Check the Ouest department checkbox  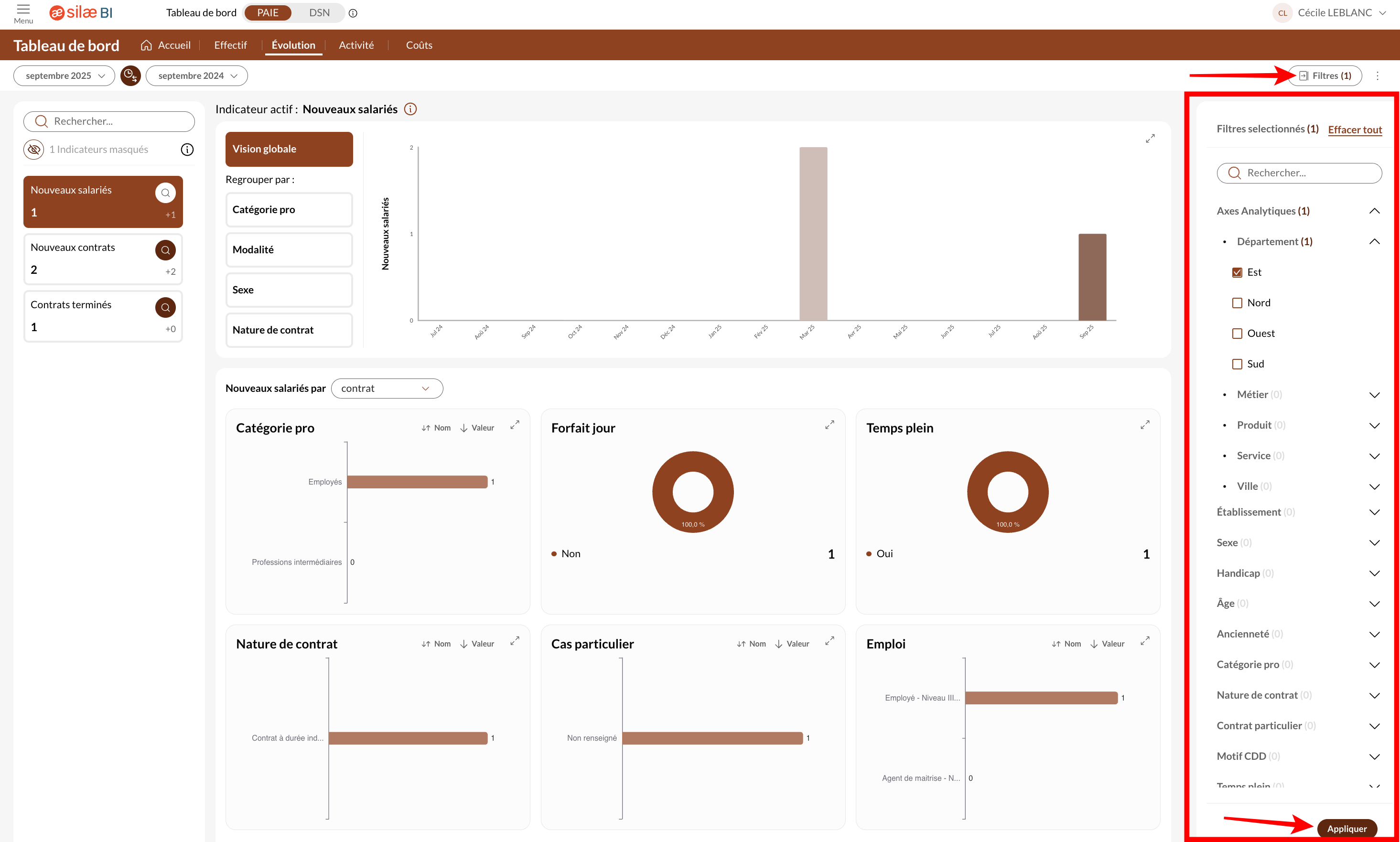[1237, 334]
